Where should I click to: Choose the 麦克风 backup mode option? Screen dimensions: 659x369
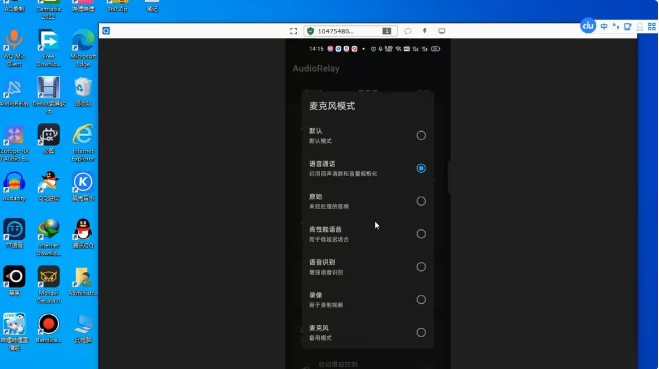(x=368, y=332)
